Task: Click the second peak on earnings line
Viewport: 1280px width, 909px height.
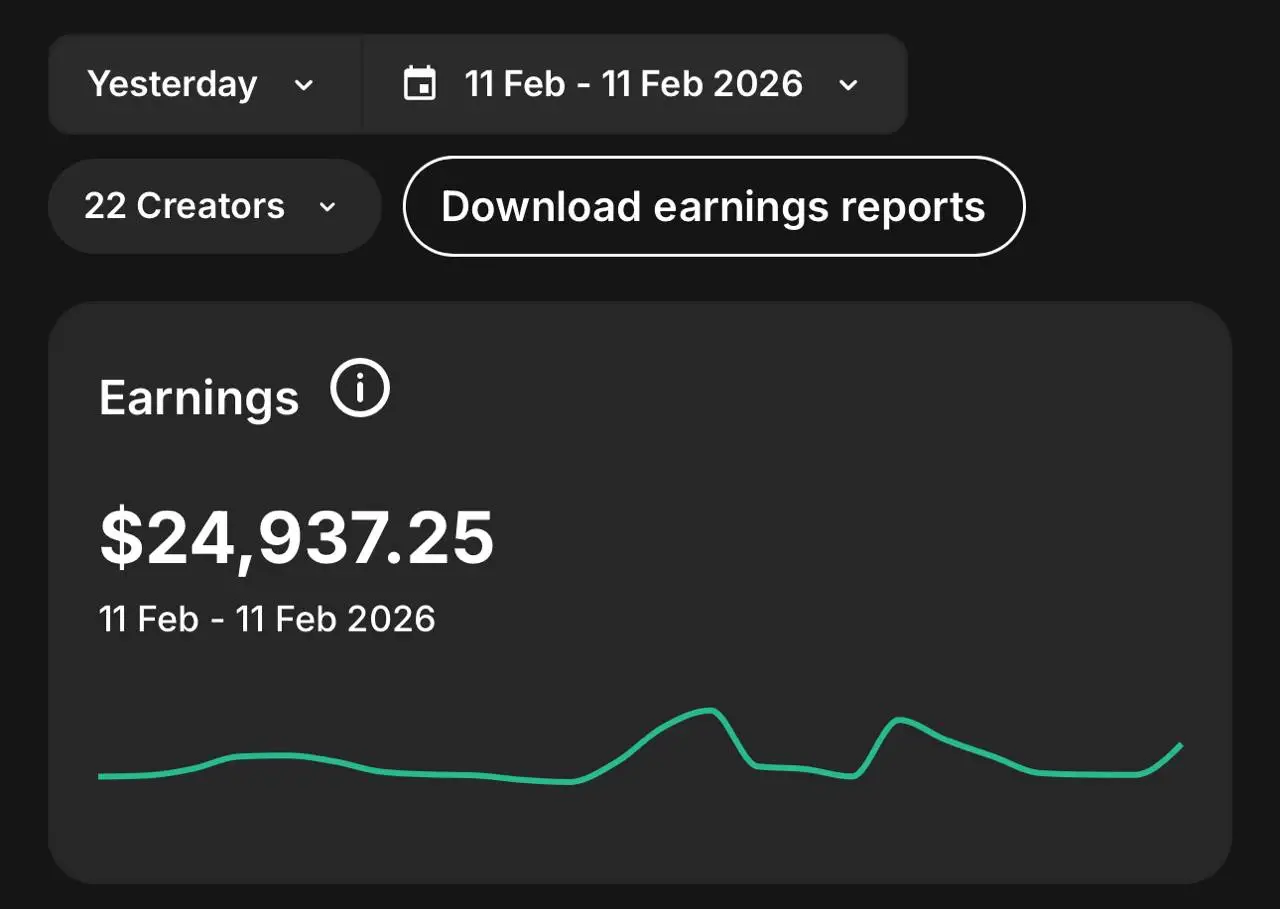Action: pyautogui.click(x=898, y=719)
